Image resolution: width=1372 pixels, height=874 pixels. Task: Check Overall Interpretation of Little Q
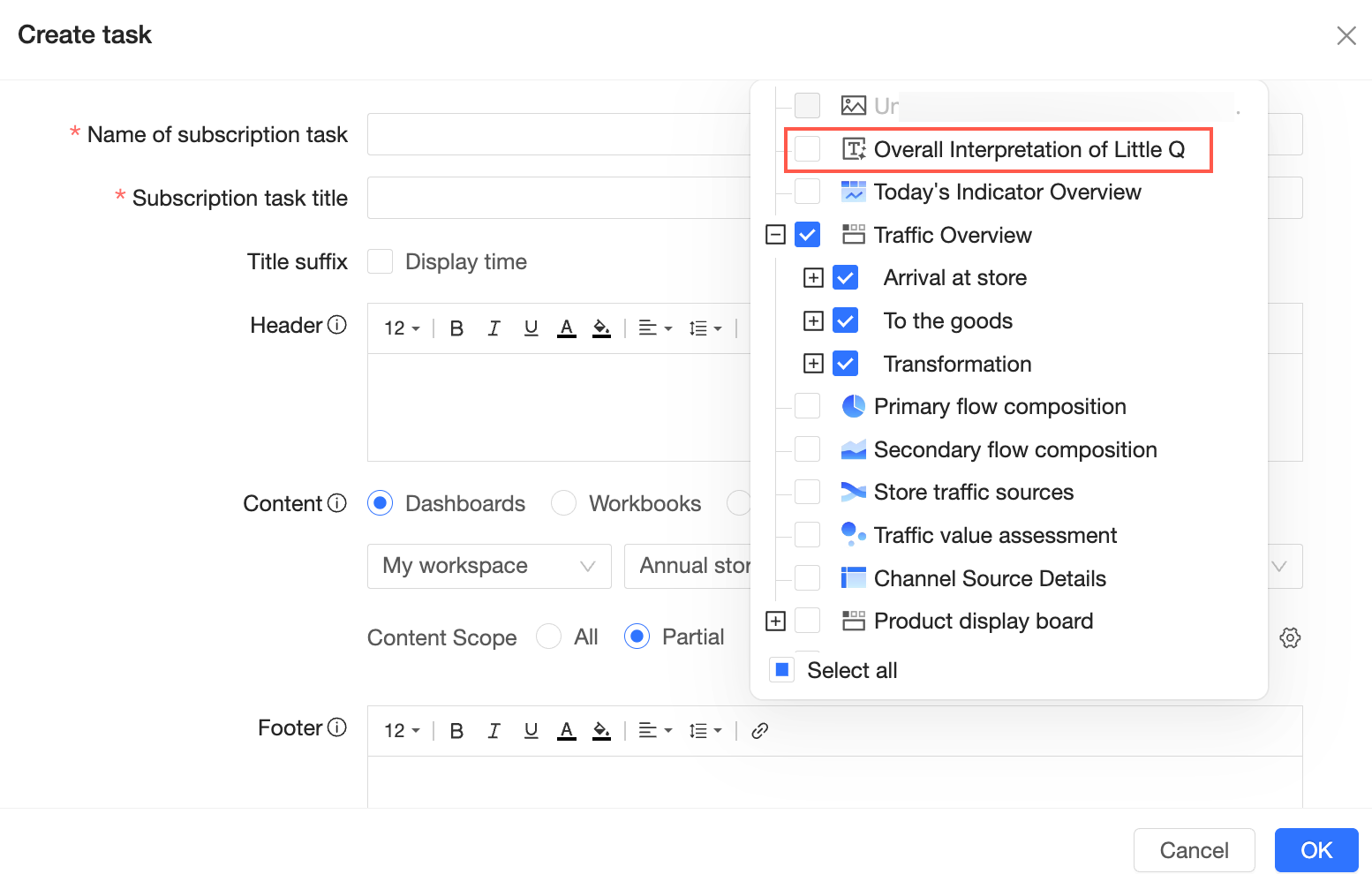tap(808, 148)
